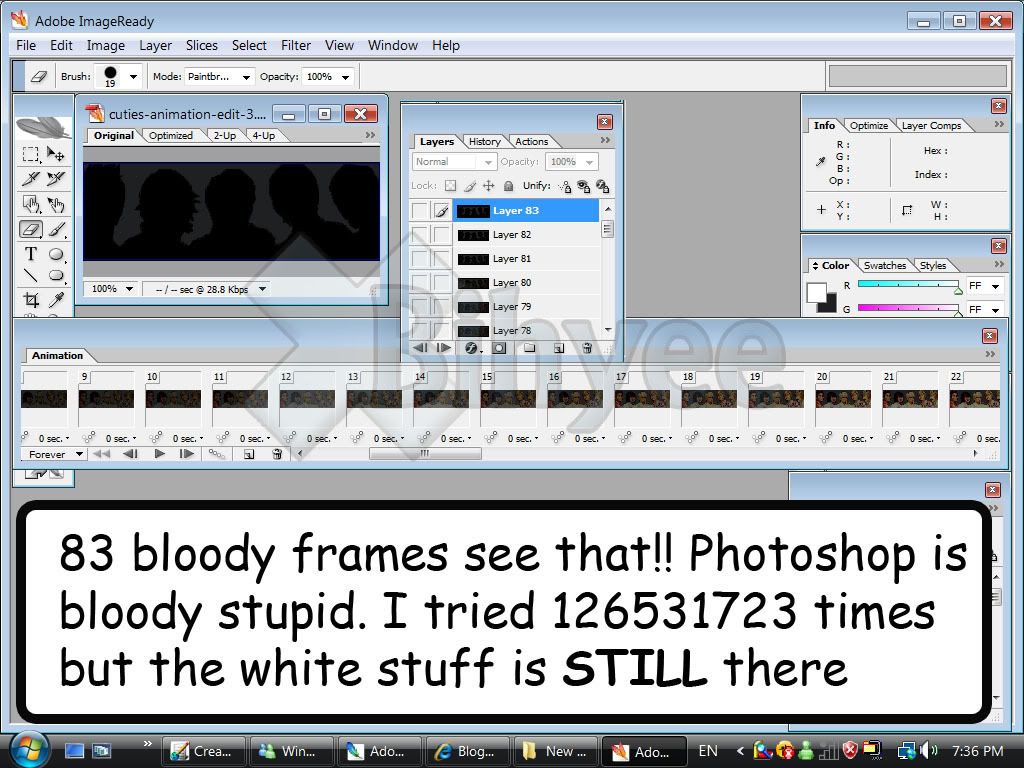Switch to the Layer Comps tab
The image size is (1024, 768).
point(931,125)
